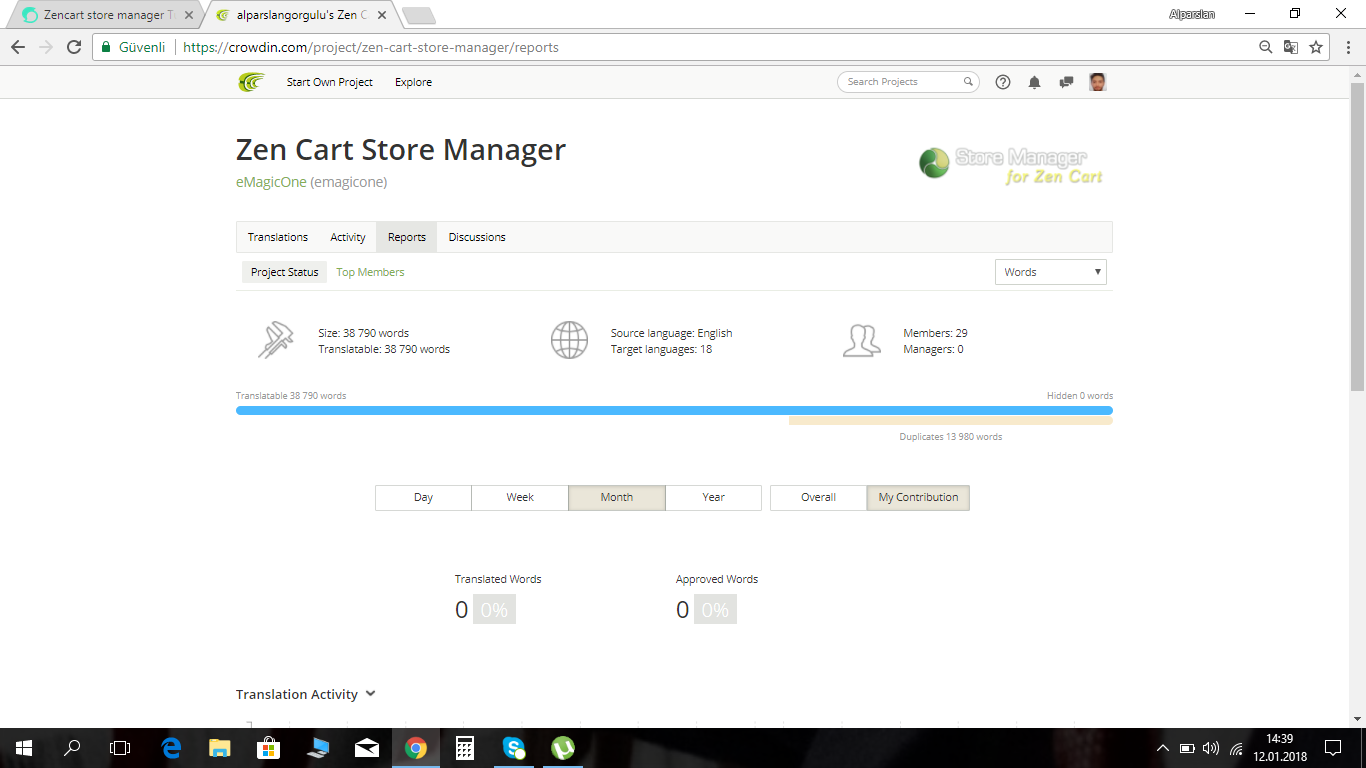Click the Chrome zoom magnifier icon
This screenshot has width=1366, height=768.
click(x=1266, y=47)
